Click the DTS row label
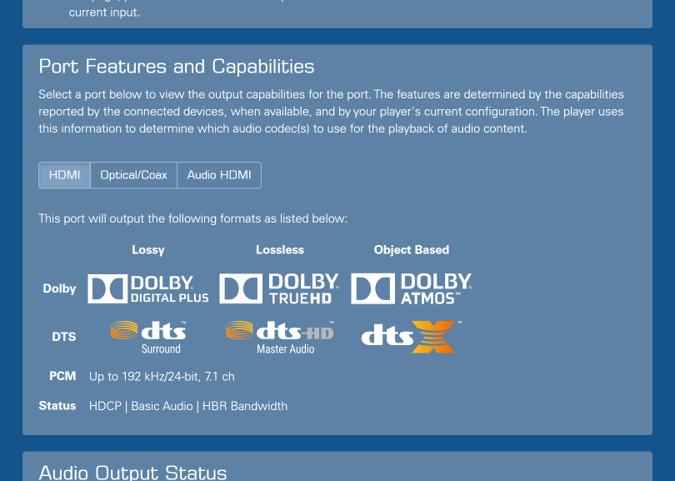Image resolution: width=675 pixels, height=481 pixels. 63,337
